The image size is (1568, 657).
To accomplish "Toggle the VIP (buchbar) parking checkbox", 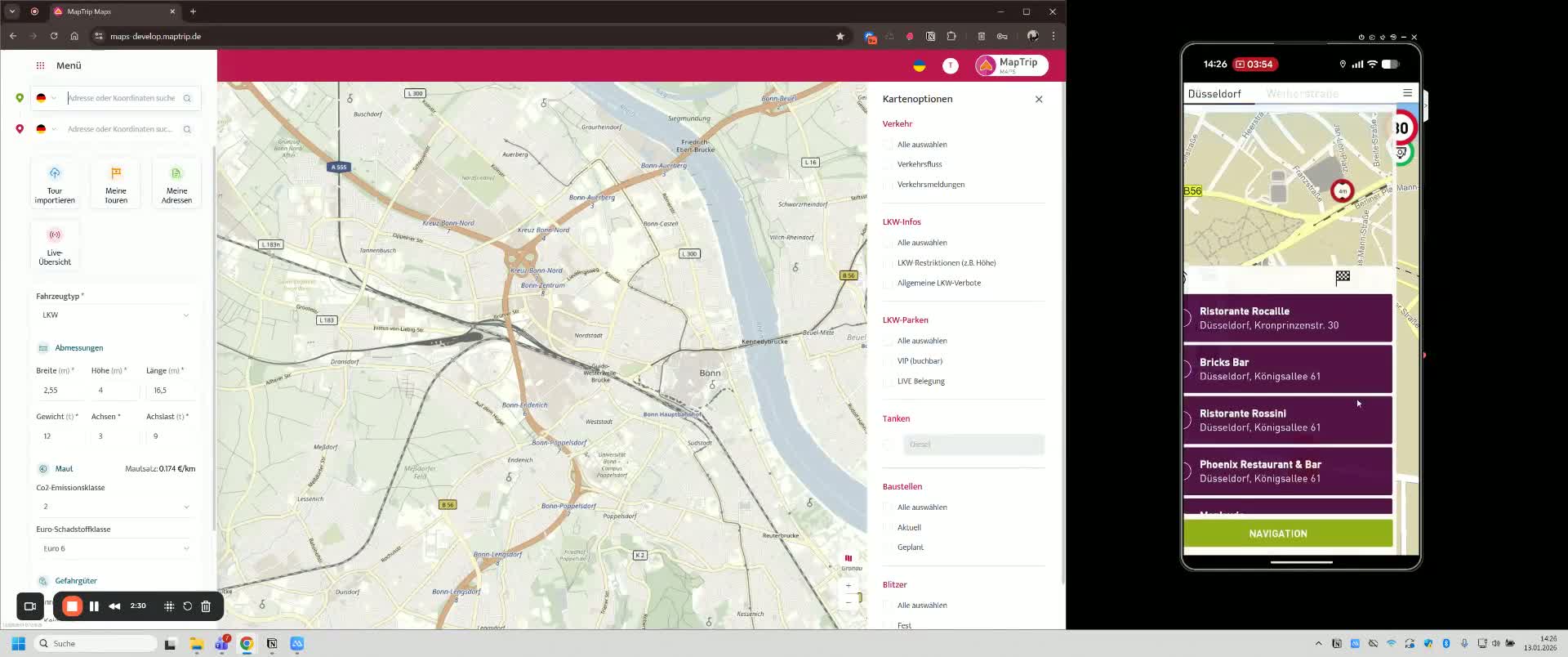I will [888, 361].
